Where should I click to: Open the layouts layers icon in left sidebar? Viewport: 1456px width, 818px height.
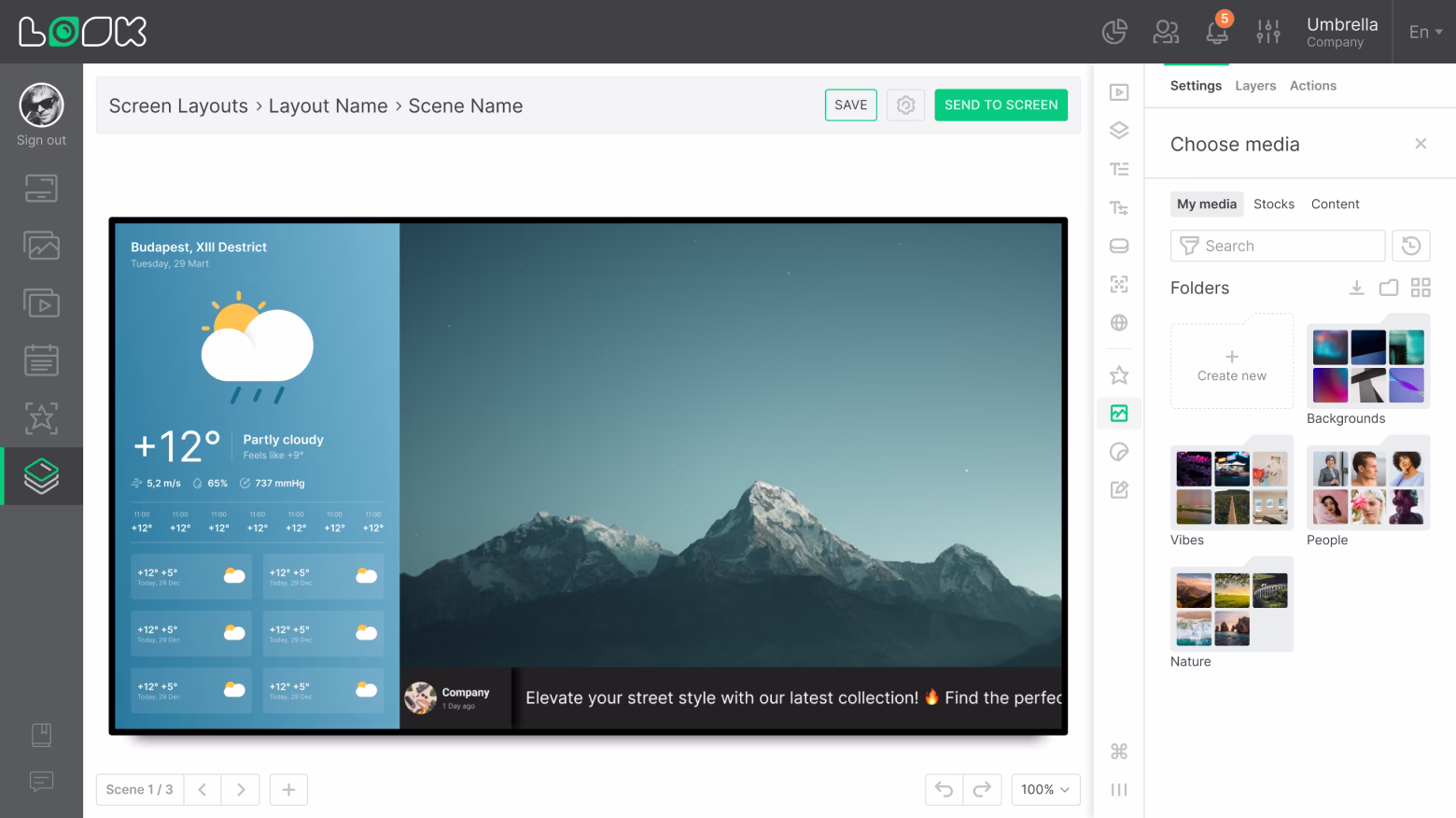41,476
